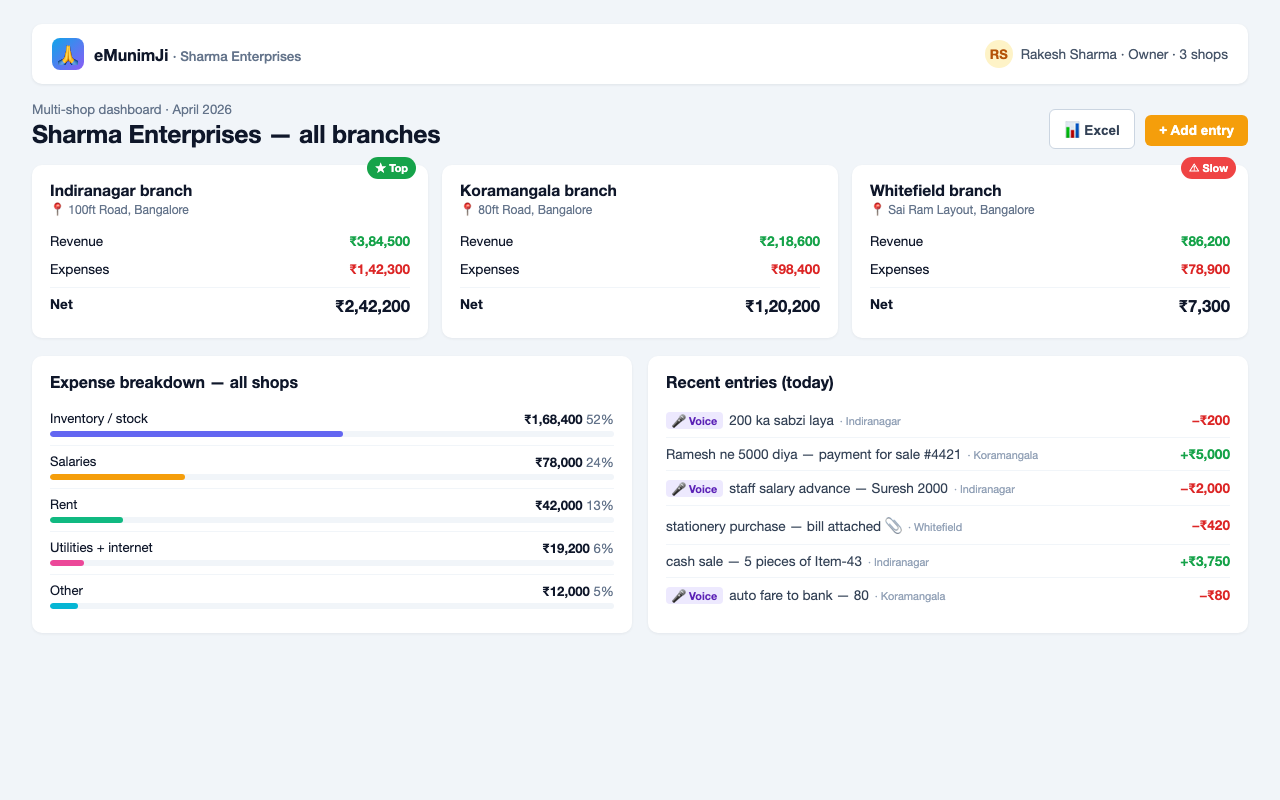Click the location pin beside 100ft Road

(57, 210)
